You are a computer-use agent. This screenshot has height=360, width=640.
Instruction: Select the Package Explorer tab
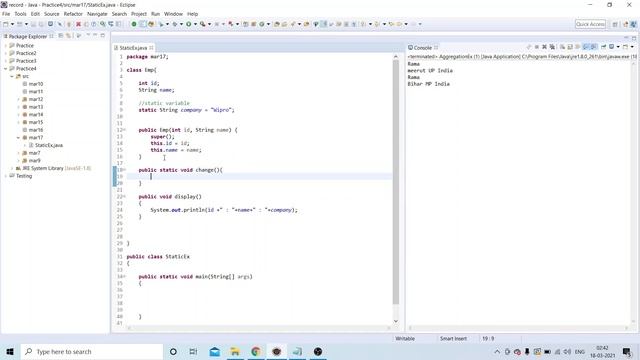[x=28, y=36]
